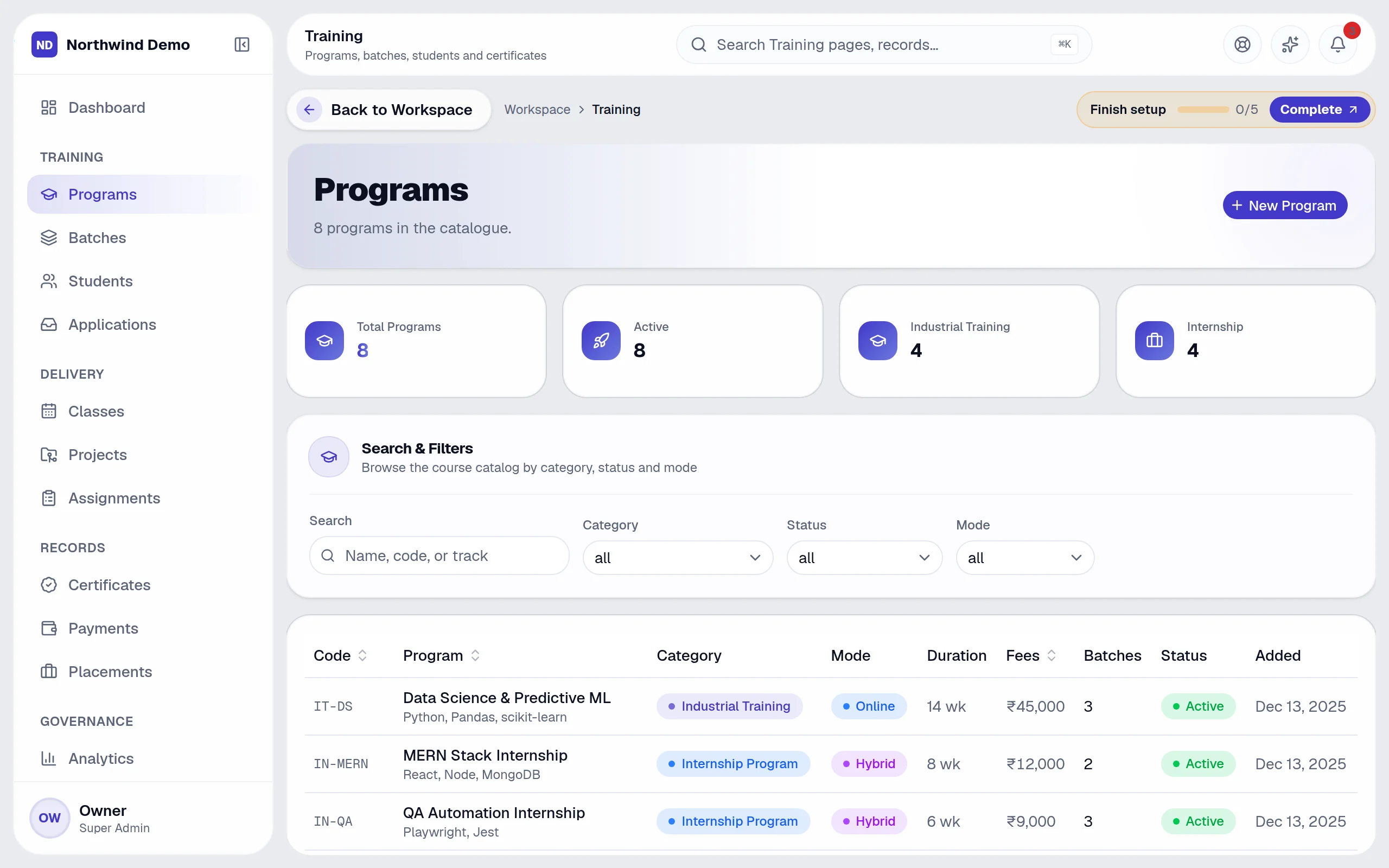Open Dashboard in the sidebar

pos(142,107)
